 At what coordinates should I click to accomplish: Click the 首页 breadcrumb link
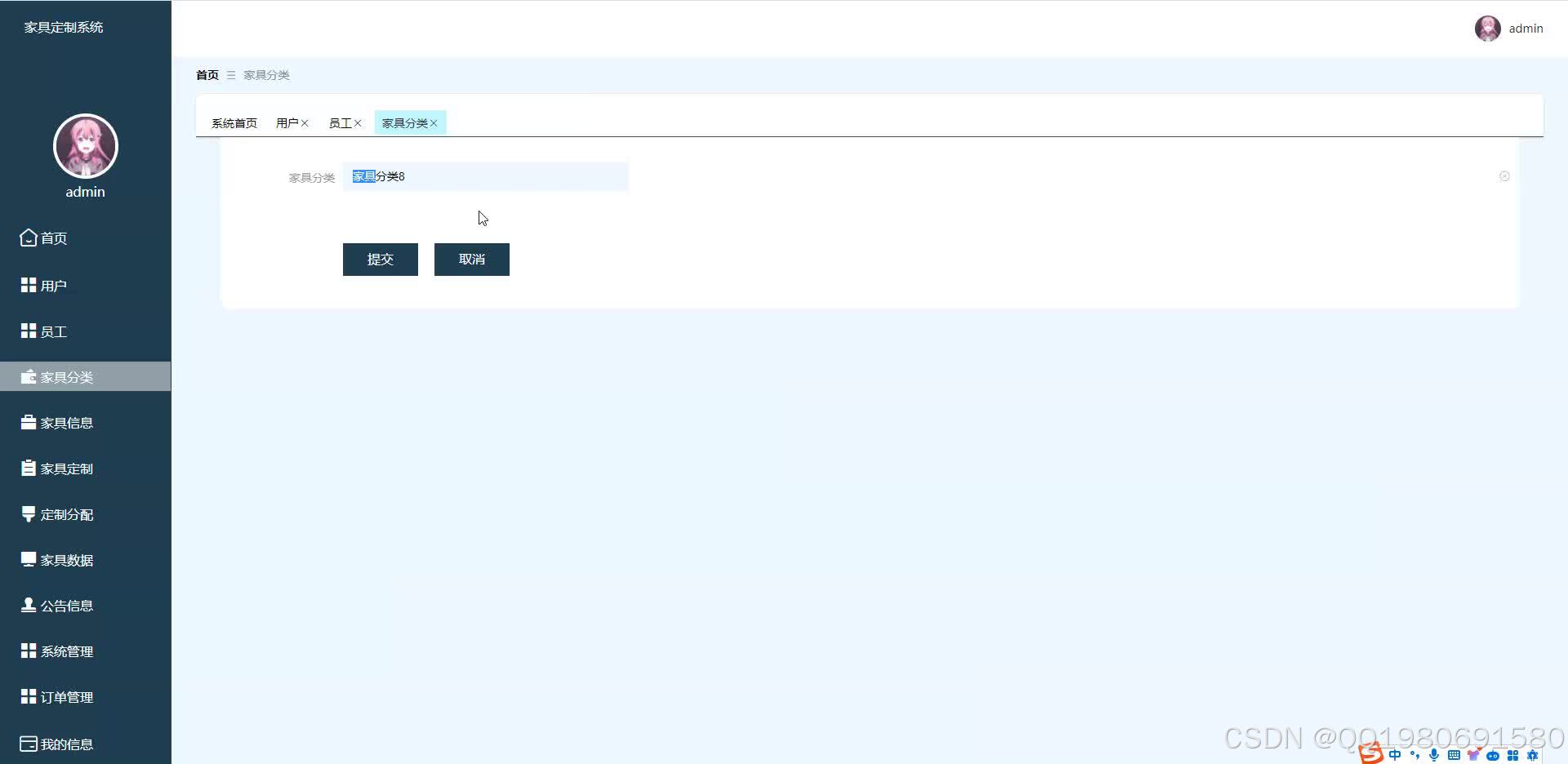[x=207, y=75]
